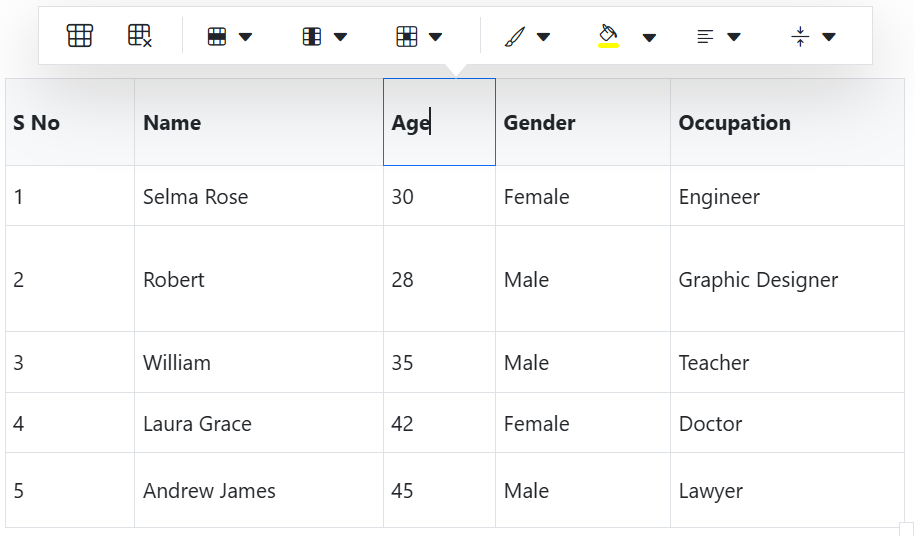Viewport: 914px width, 536px height.
Task: Click the 'S No' header cell
Action: pos(70,122)
